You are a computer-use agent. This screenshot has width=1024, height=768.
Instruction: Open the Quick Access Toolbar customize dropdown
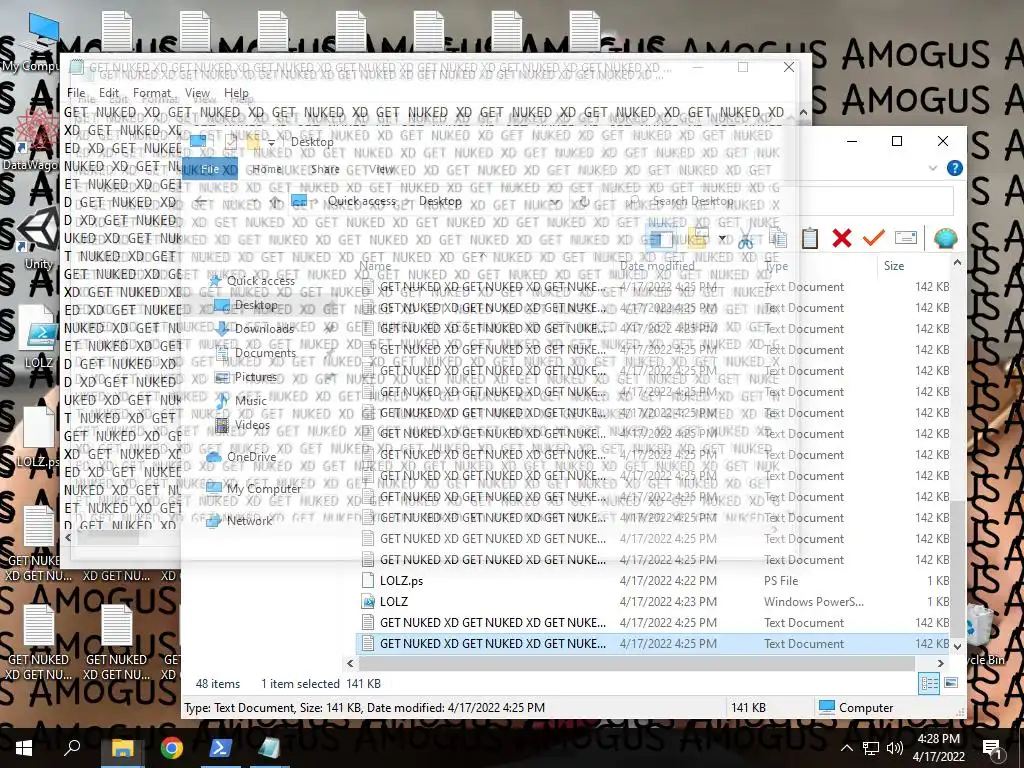click(x=271, y=142)
